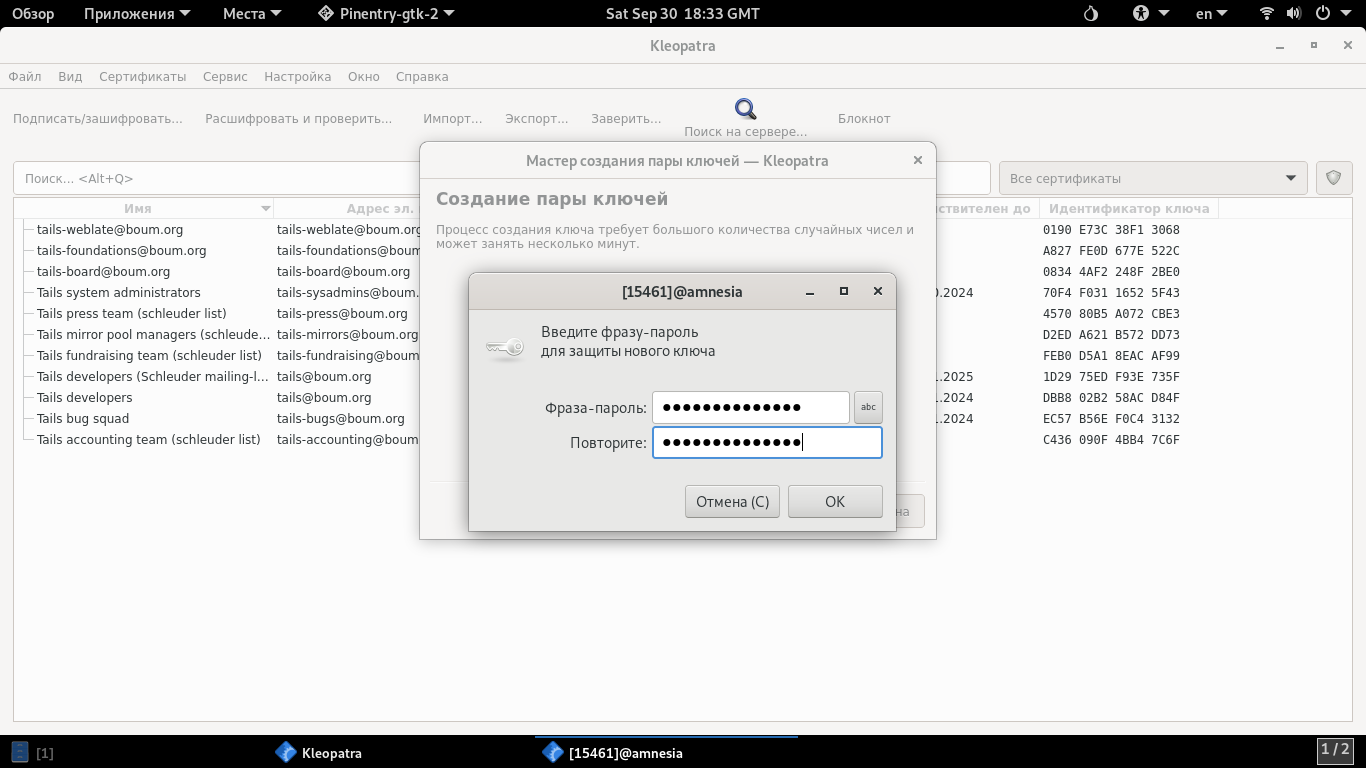
Task: Open the "Места" dropdown menu
Action: [x=252, y=14]
